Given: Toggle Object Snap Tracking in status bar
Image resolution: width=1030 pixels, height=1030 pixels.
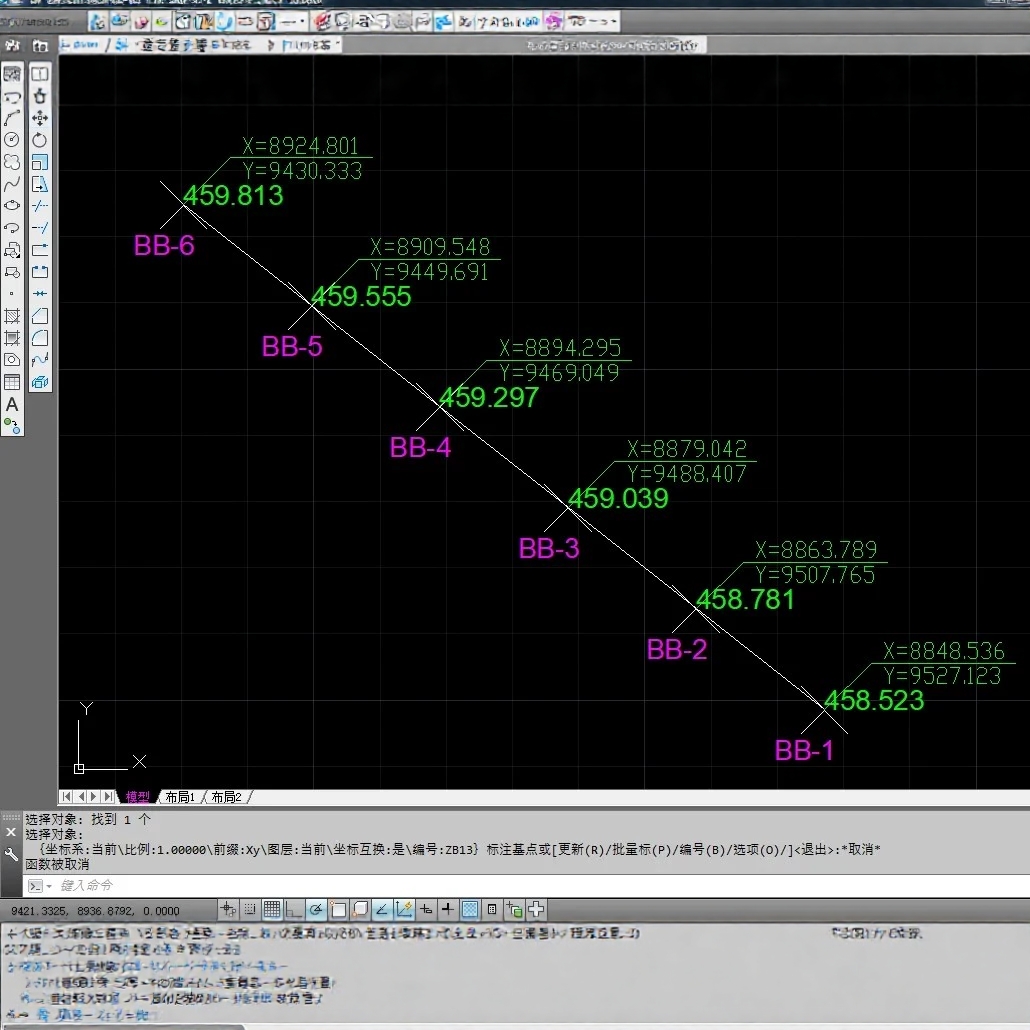Looking at the screenshot, I should pyautogui.click(x=382, y=910).
